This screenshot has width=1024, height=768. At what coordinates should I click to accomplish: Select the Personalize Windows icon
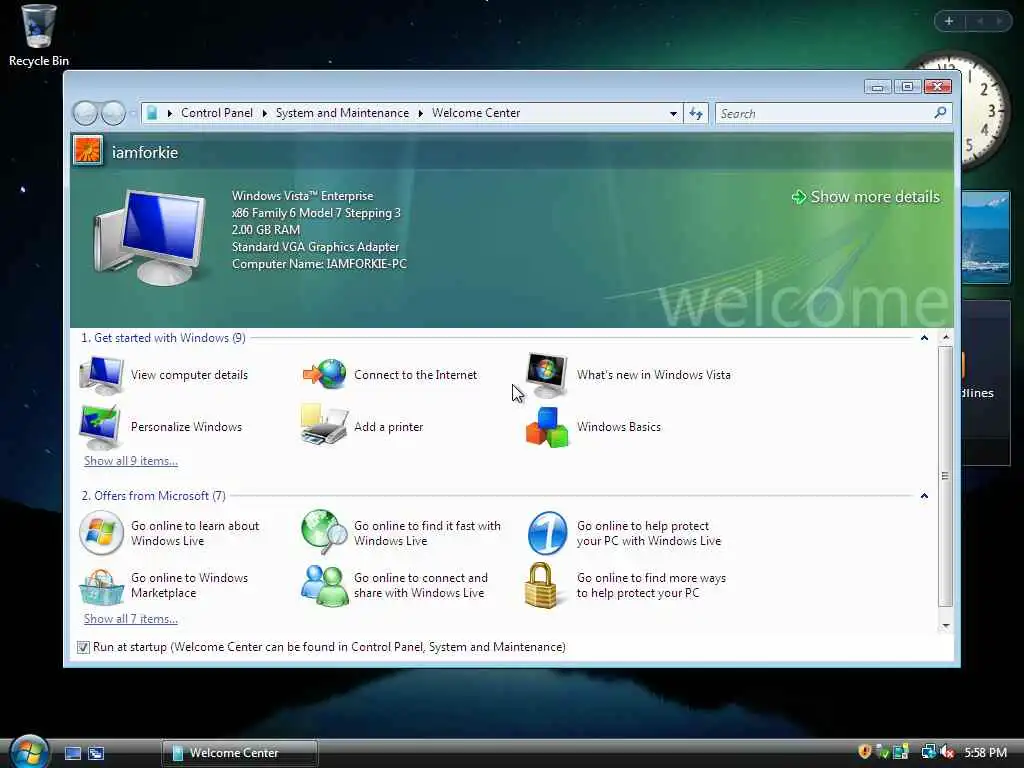[100, 426]
